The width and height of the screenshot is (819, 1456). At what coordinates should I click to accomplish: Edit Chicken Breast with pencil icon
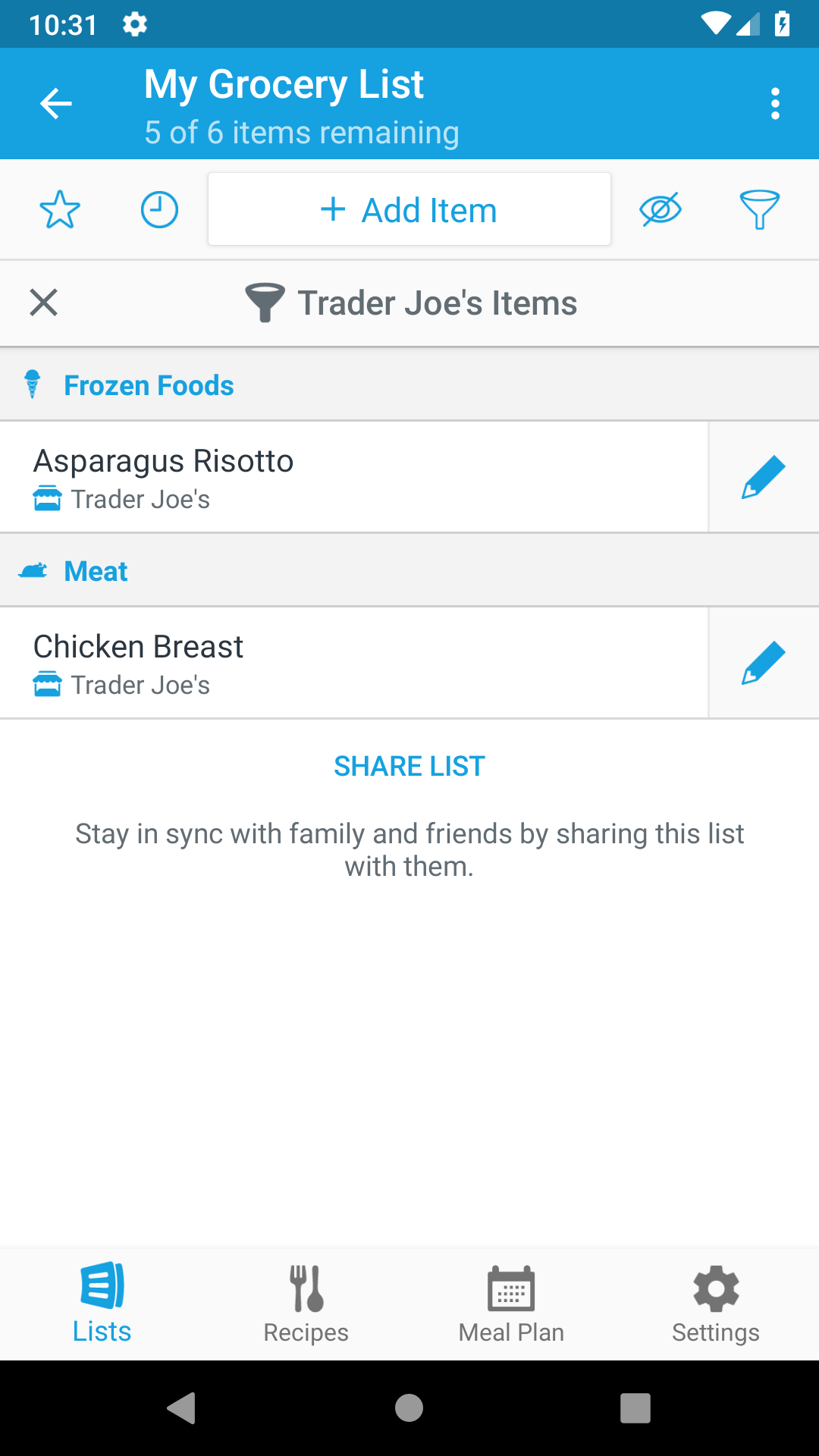(763, 663)
